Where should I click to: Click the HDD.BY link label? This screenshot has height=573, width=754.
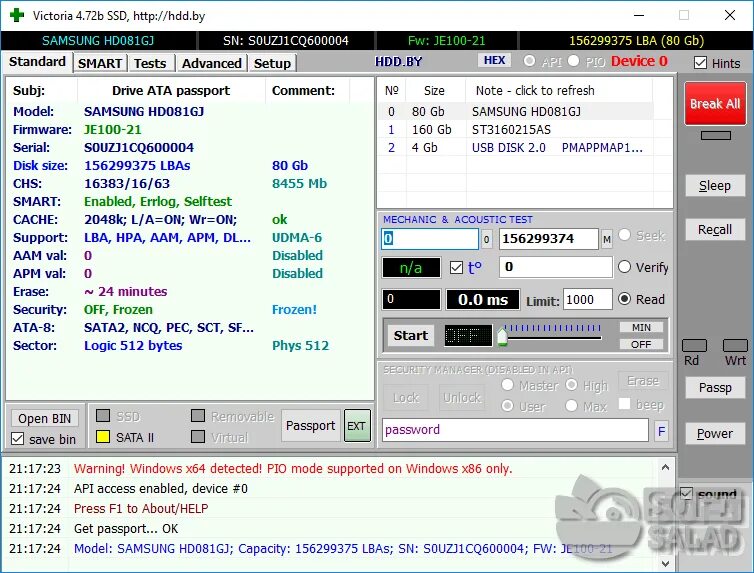399,62
